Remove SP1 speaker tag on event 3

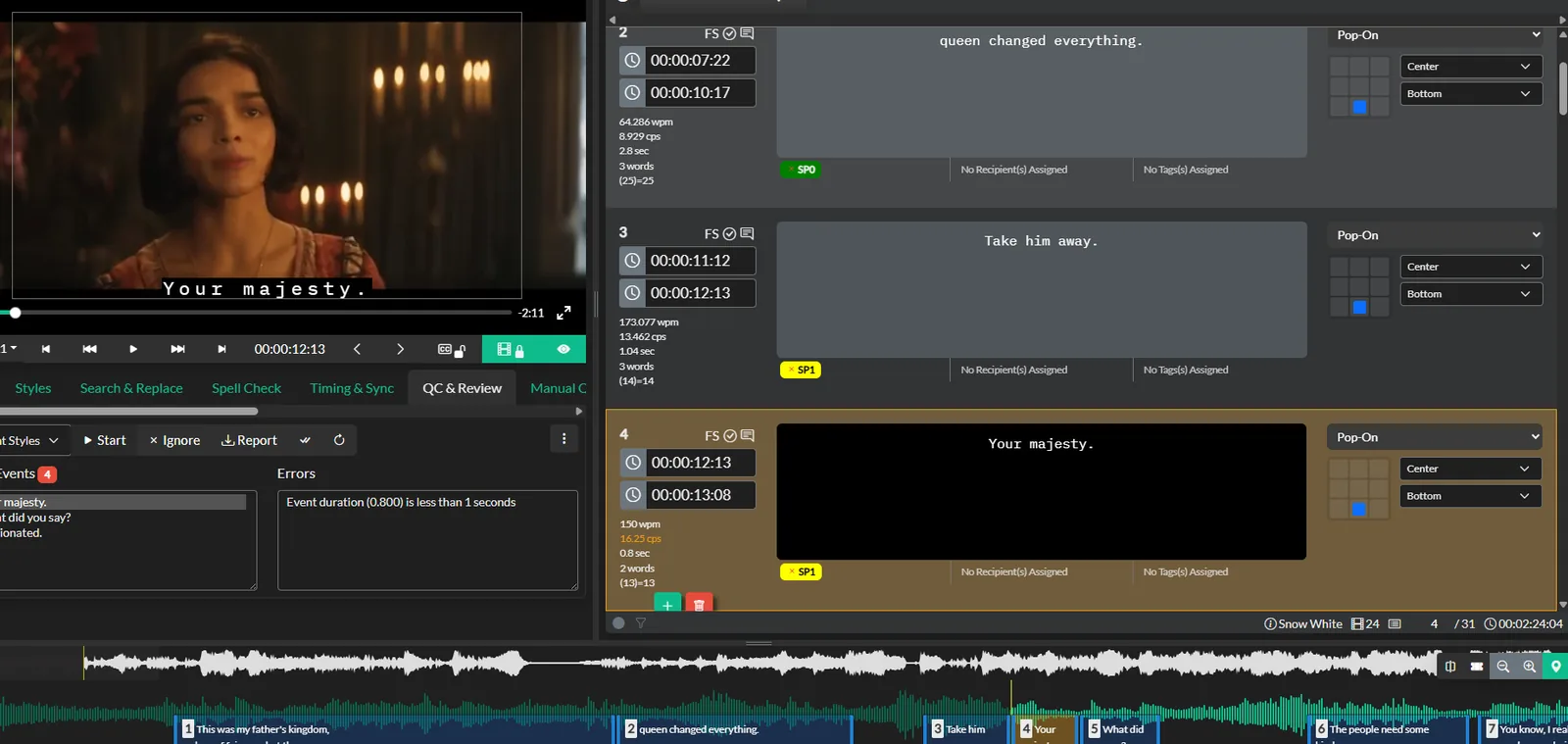click(x=791, y=370)
